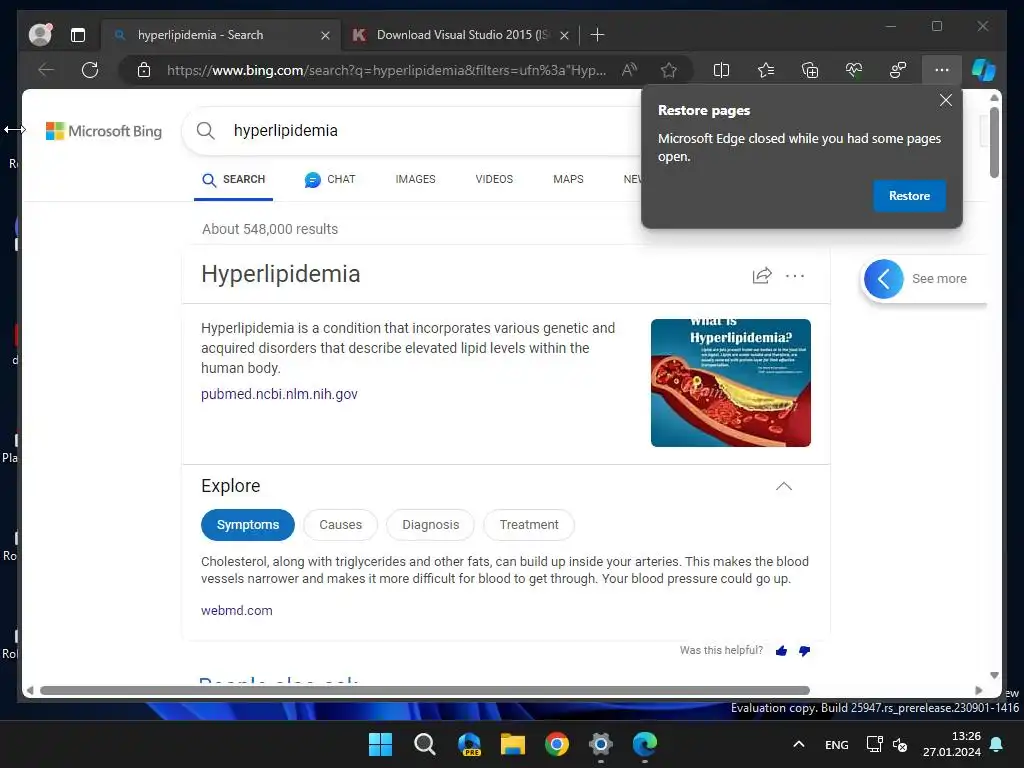
Task: Open Settings and more ellipsis menu
Action: tap(942, 70)
